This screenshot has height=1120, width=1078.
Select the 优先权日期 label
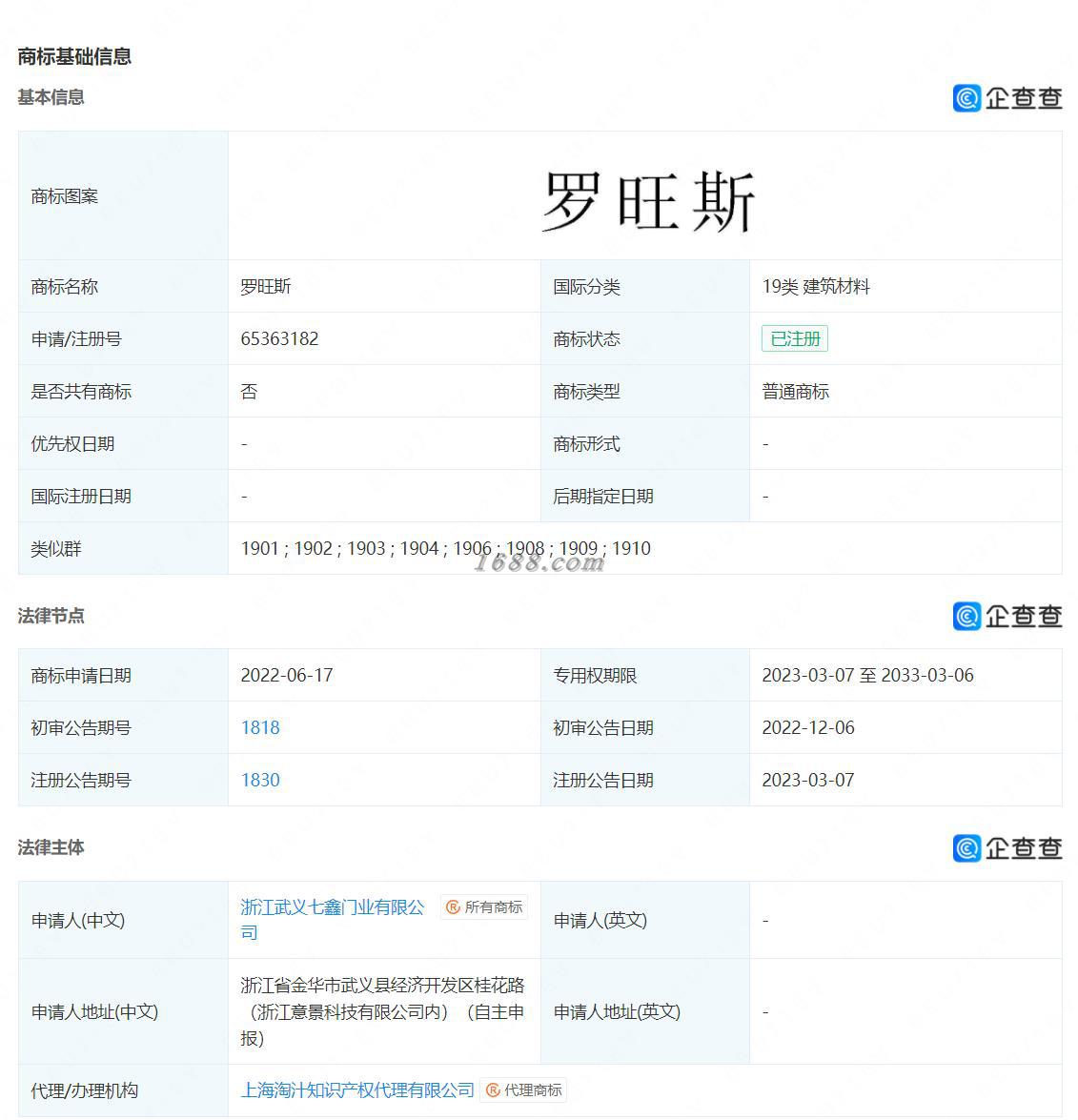(x=72, y=443)
